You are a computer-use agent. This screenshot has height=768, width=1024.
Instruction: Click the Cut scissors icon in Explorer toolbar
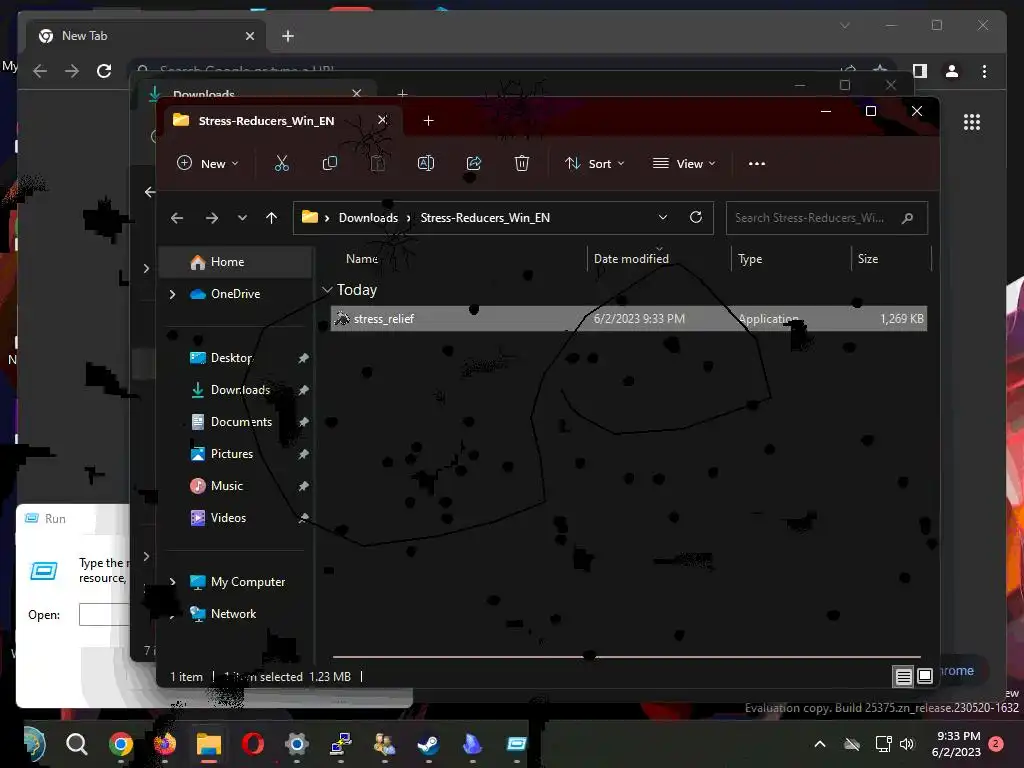click(x=281, y=163)
